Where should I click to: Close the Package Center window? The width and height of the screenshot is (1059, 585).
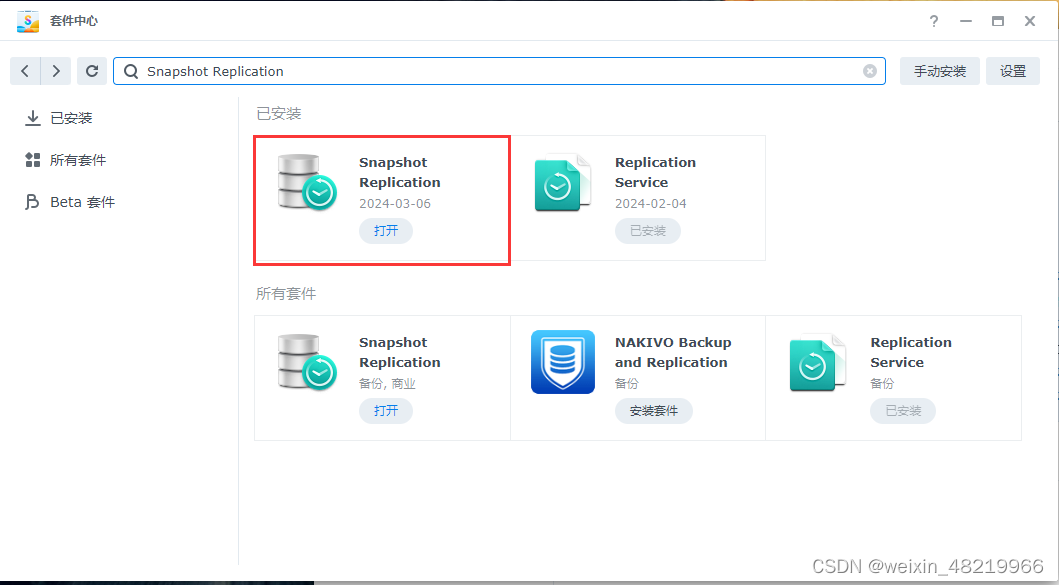[x=1029, y=21]
